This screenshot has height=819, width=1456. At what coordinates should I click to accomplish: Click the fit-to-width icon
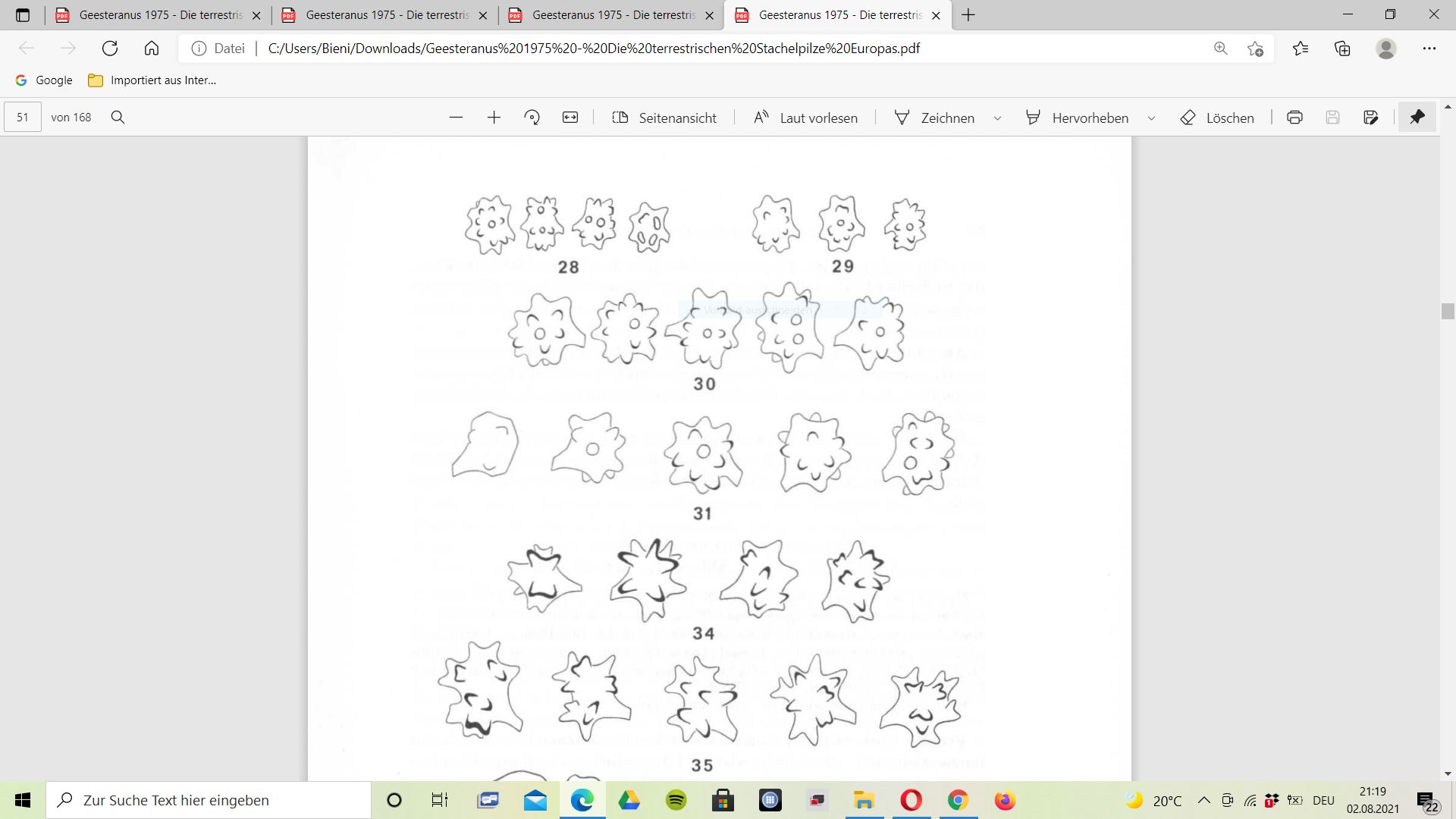570,118
